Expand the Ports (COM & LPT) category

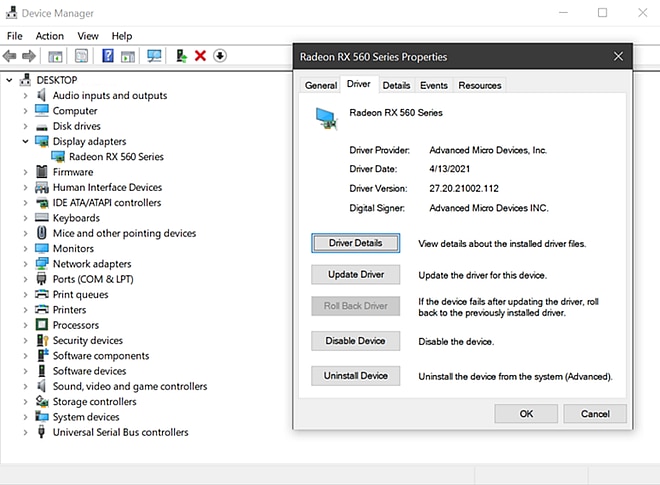tap(25, 279)
